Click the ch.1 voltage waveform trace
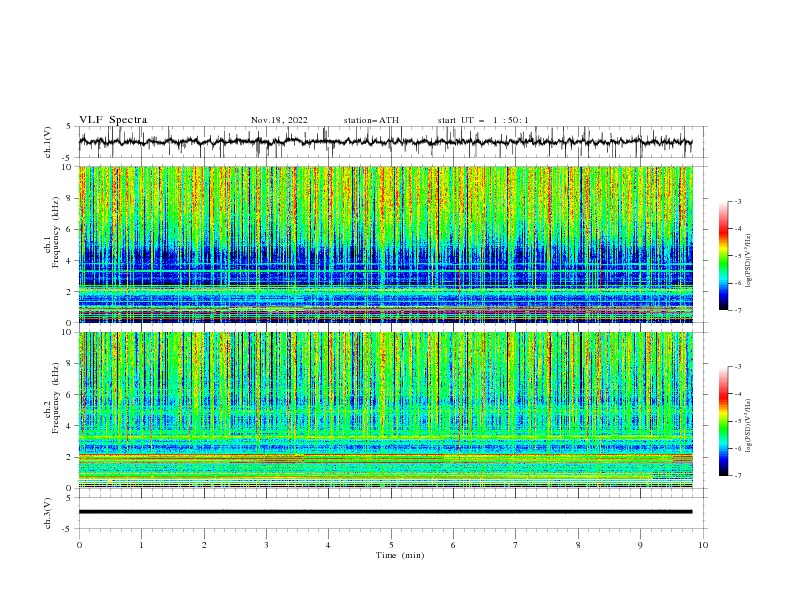Viewport: 792px width, 612px height. tap(385, 142)
